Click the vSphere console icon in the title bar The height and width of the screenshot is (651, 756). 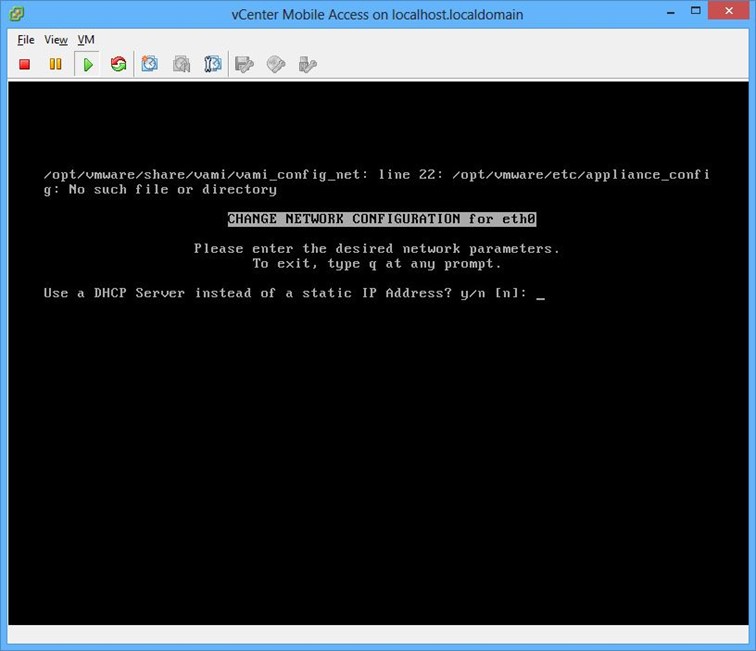pyautogui.click(x=16, y=14)
